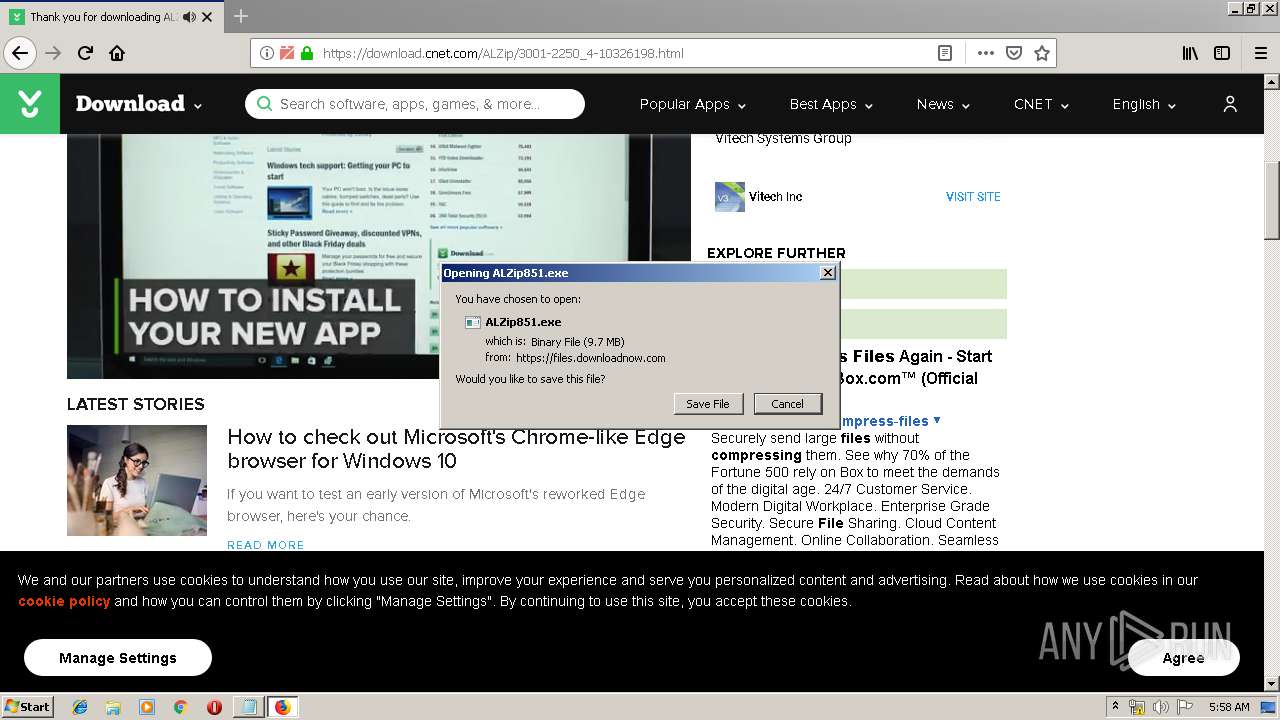Click system clock showing 5:58 AM
The image size is (1280, 720).
tap(1229, 707)
